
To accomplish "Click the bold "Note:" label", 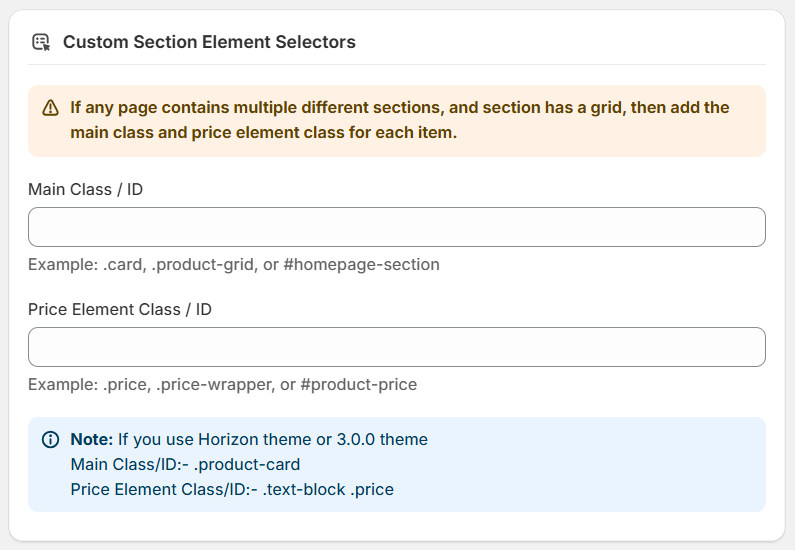I will 92,440.
